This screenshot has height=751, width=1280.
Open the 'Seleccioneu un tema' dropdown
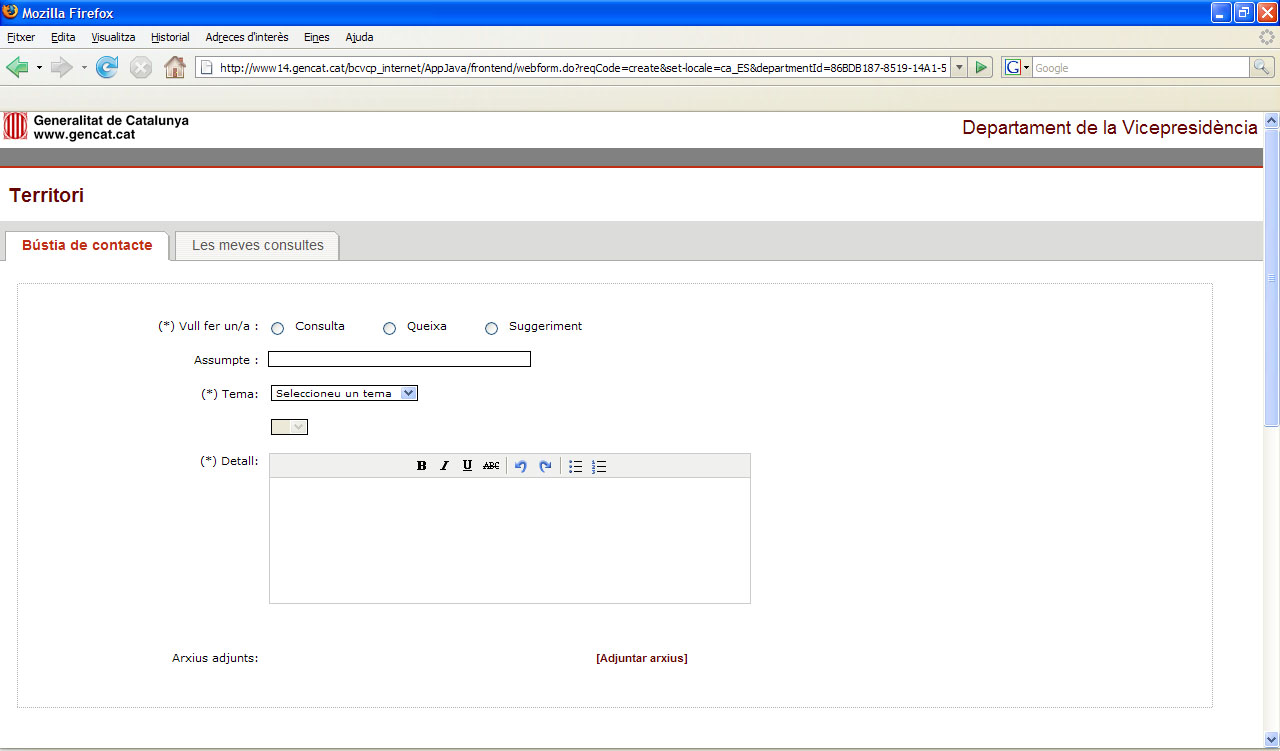tap(344, 393)
